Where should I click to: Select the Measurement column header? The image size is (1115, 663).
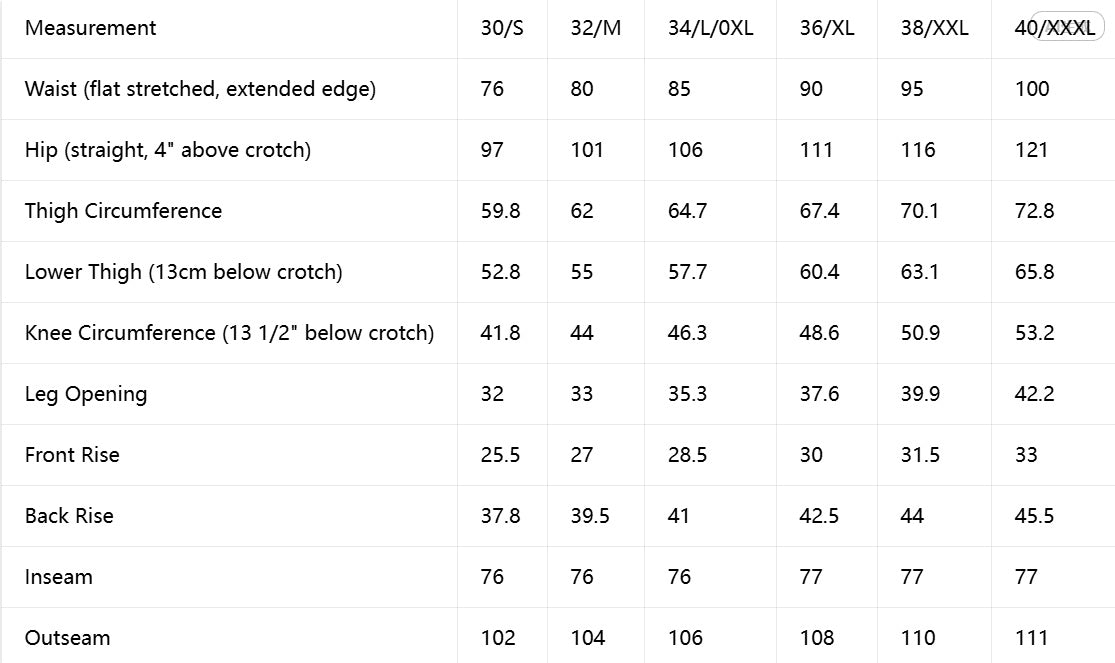click(x=90, y=28)
